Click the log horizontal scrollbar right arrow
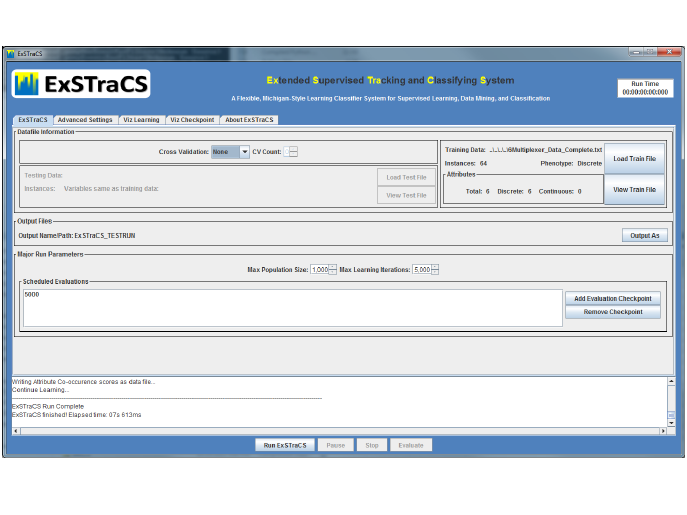Screen dimensions: 687x515 click(663, 431)
